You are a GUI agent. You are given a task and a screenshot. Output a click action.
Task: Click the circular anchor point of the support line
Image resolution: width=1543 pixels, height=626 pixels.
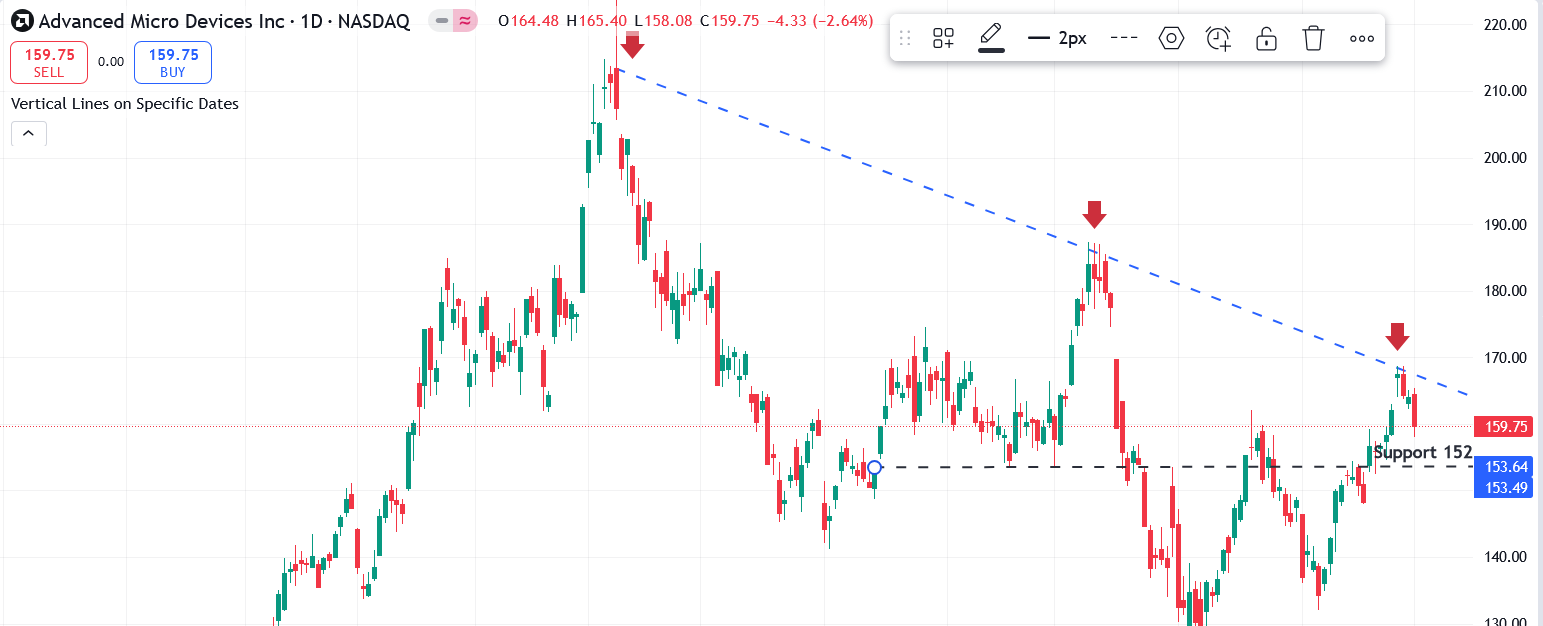click(x=875, y=467)
